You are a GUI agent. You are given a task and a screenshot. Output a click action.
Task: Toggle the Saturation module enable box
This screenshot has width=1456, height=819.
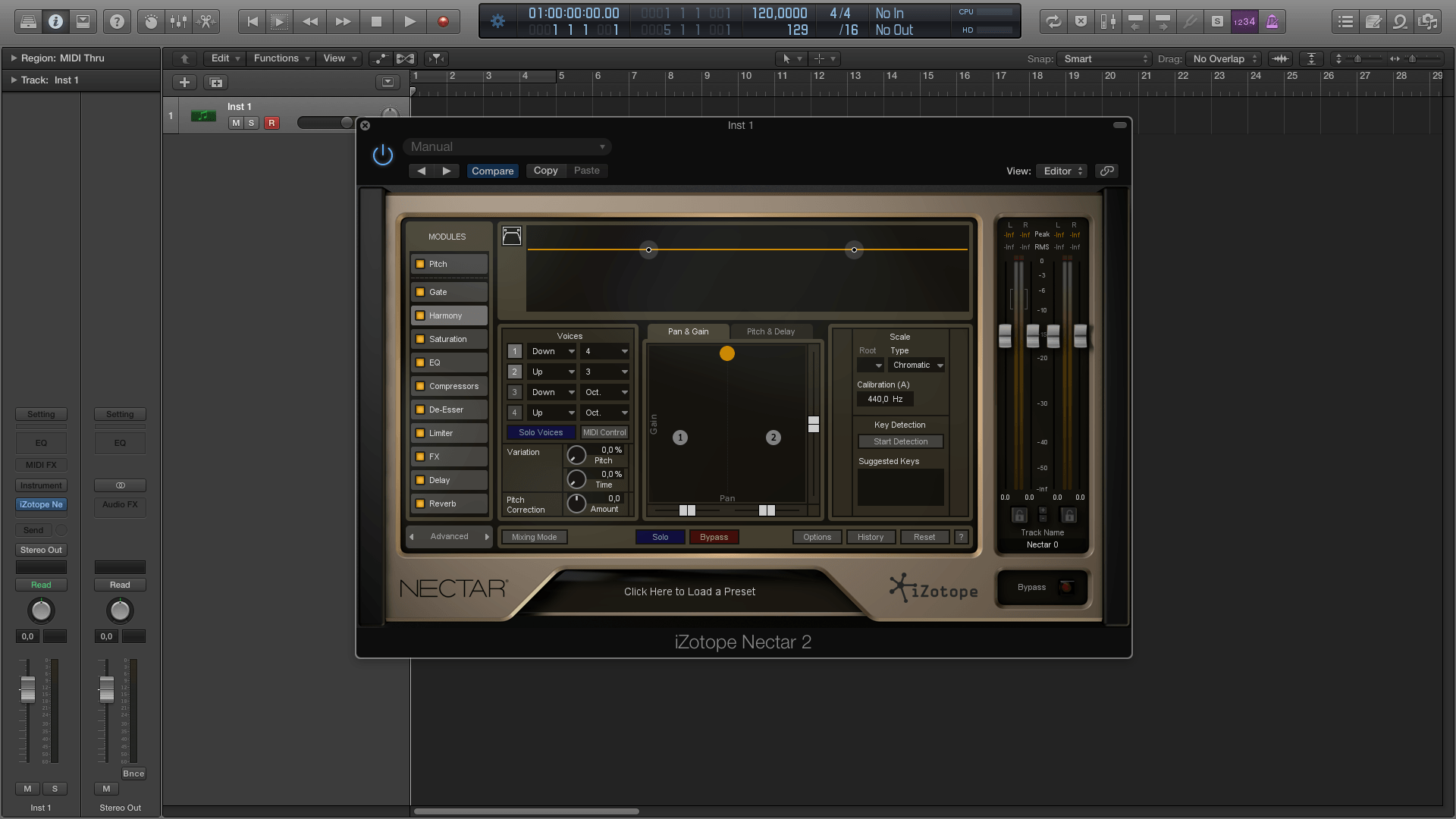pyautogui.click(x=420, y=339)
